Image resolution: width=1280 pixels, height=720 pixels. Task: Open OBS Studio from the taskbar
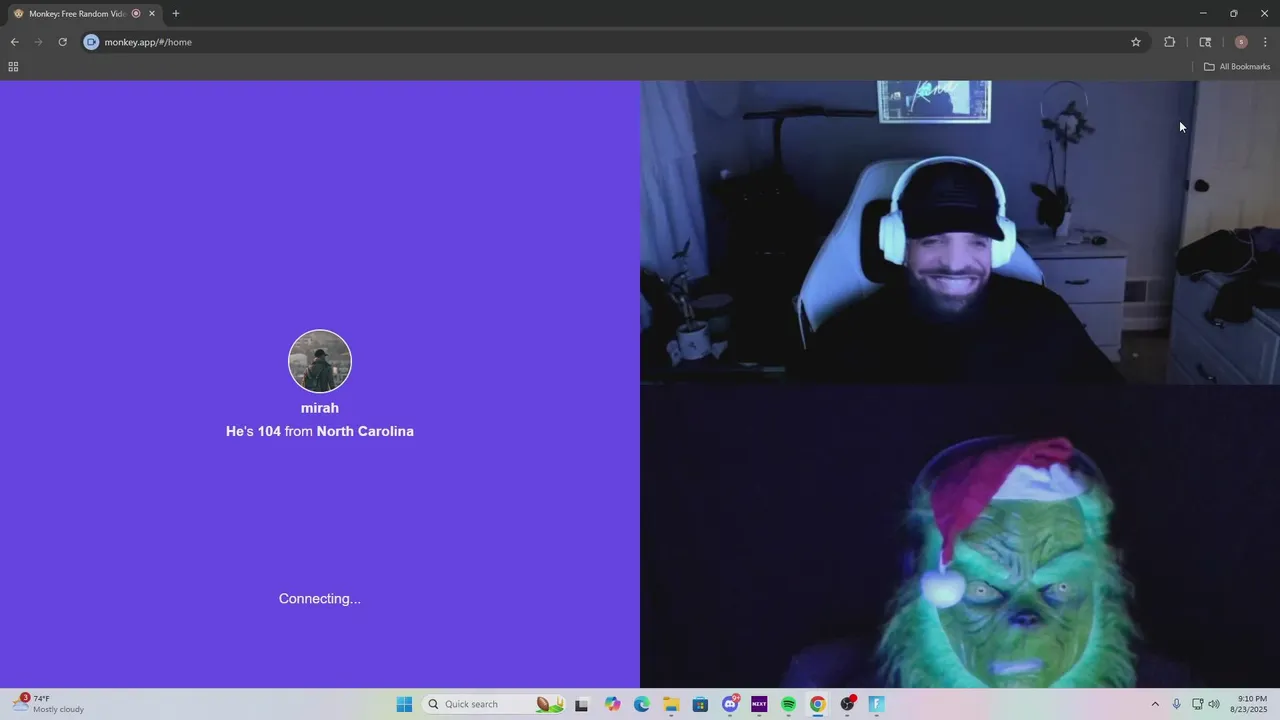pyautogui.click(x=848, y=704)
